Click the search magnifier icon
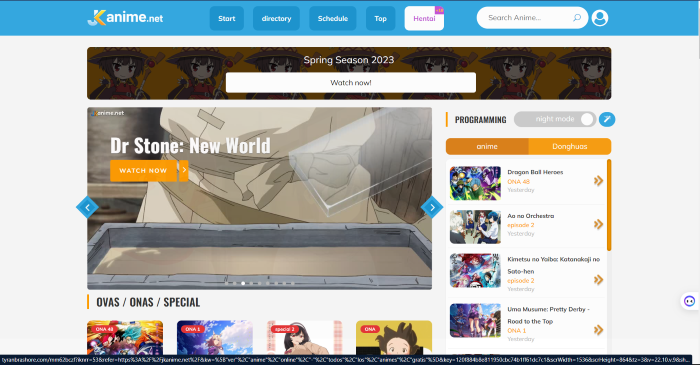700x365 pixels. 577,18
